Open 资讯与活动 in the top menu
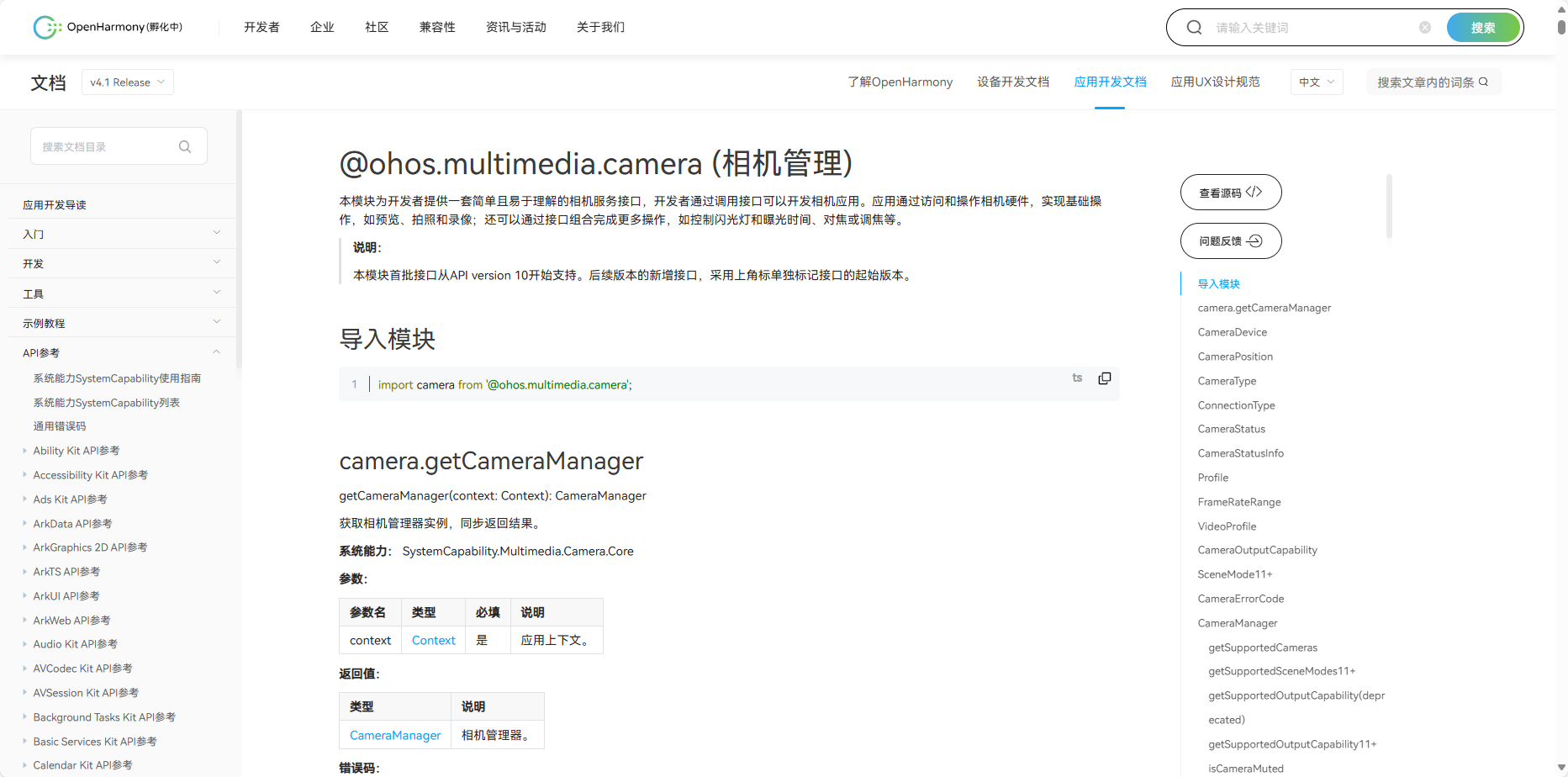Viewport: 1568px width, 777px height. pyautogui.click(x=516, y=27)
